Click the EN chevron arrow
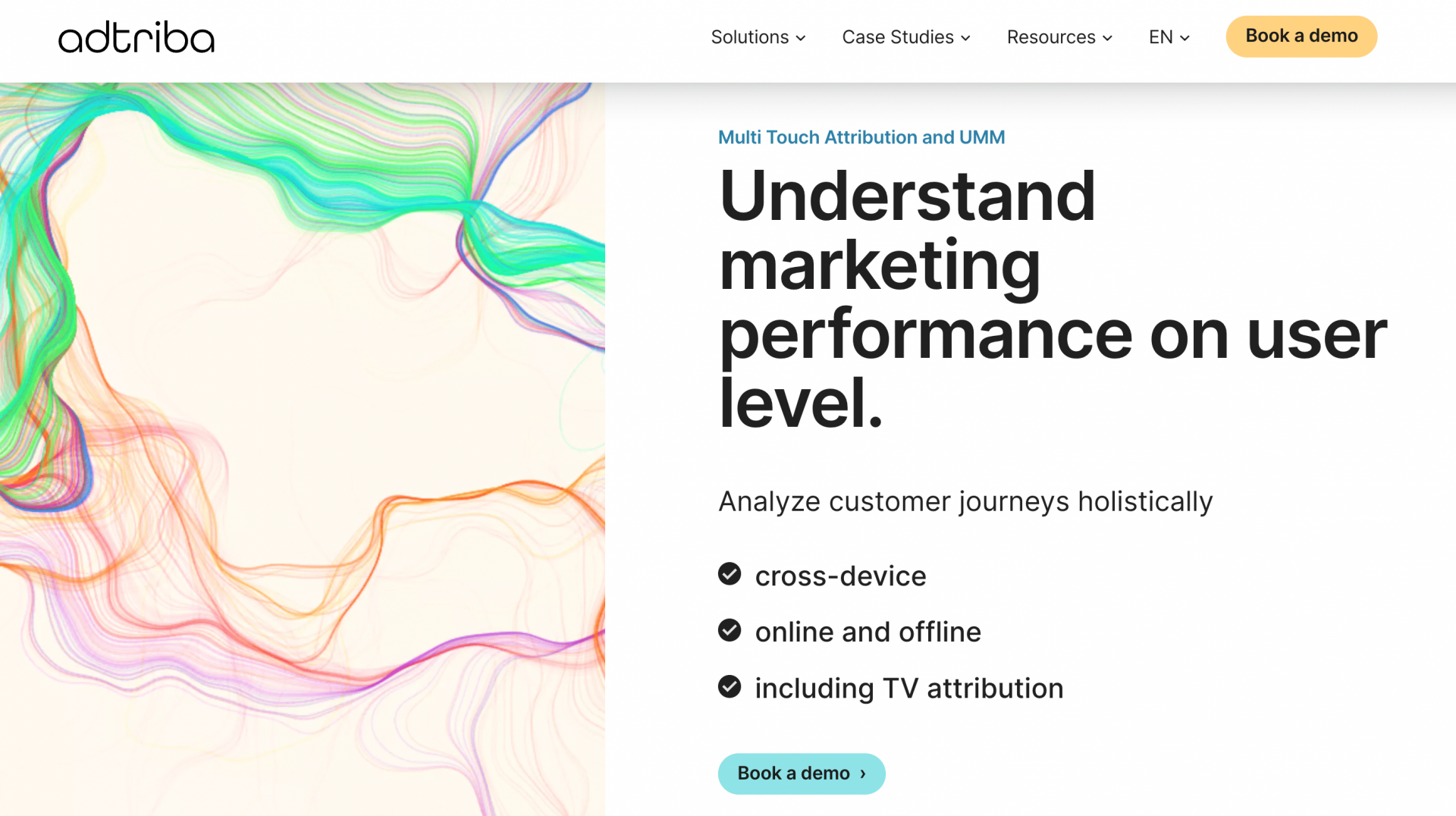The image size is (1456, 816). [1185, 38]
